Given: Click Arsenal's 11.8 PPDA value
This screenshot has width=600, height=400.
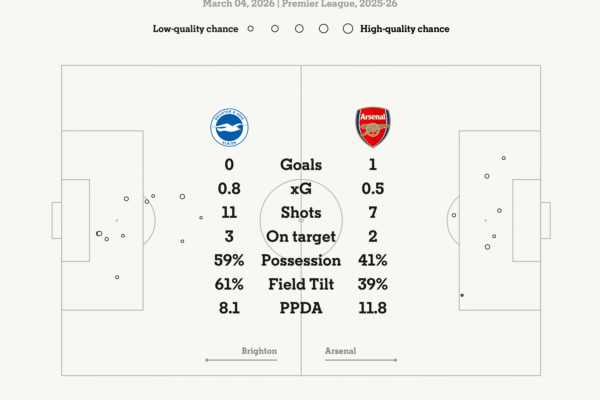Looking at the screenshot, I should [373, 308].
